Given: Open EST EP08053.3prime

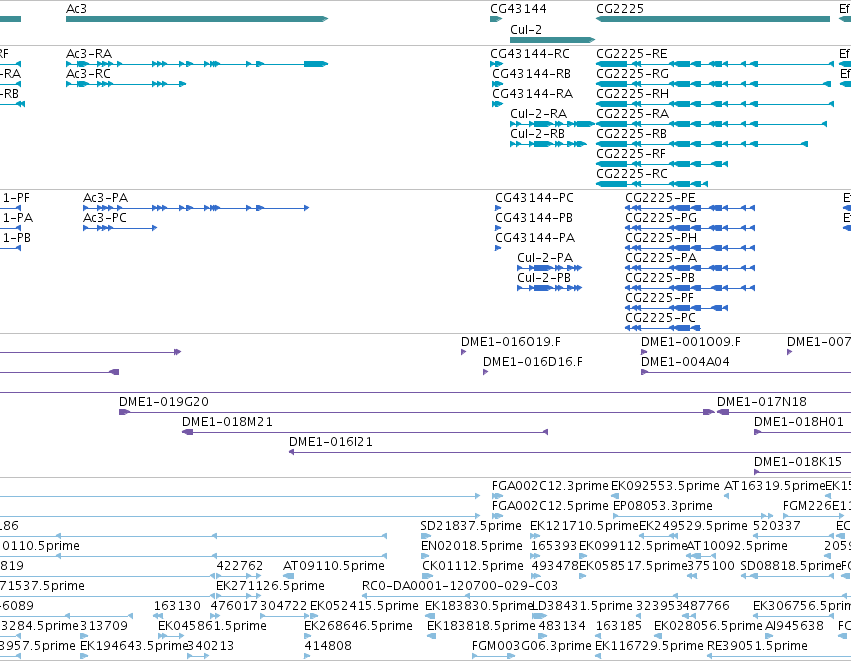Looking at the screenshot, I should coord(693,516).
